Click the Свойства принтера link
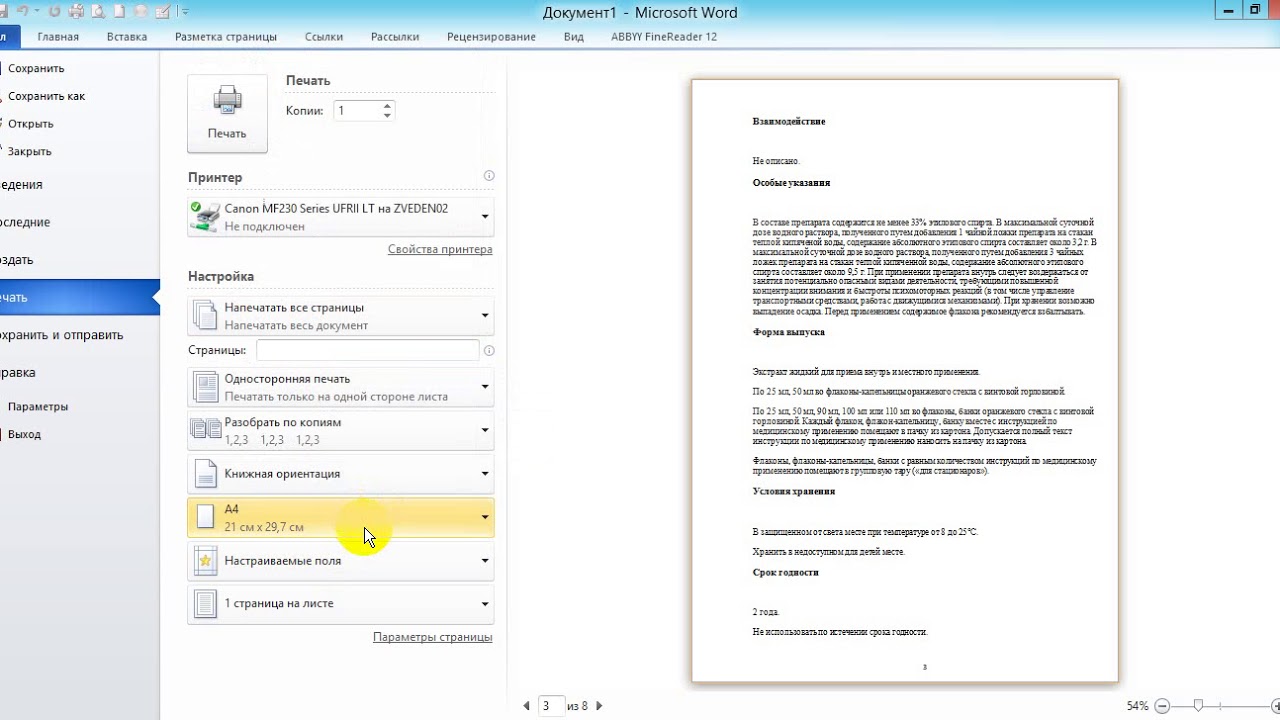Viewport: 1280px width, 720px height. (x=440, y=249)
